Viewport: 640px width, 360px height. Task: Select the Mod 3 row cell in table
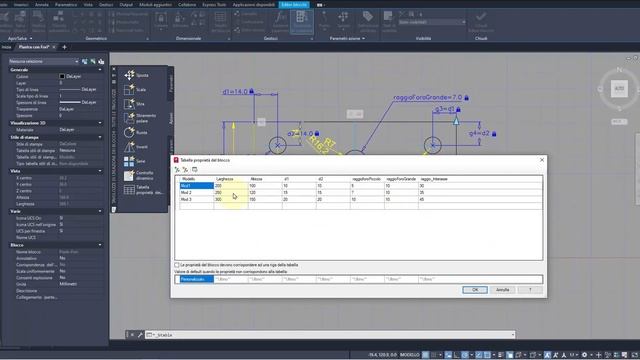(x=197, y=200)
